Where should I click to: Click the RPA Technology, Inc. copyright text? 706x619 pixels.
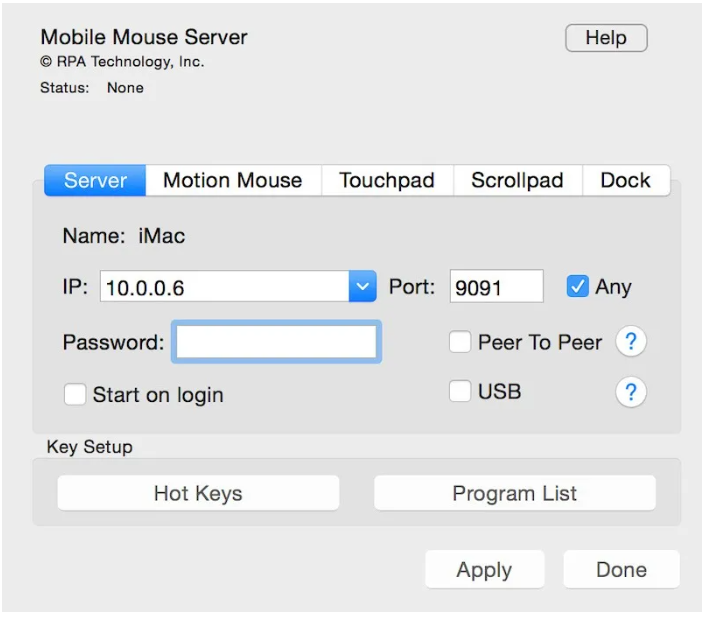[122, 62]
